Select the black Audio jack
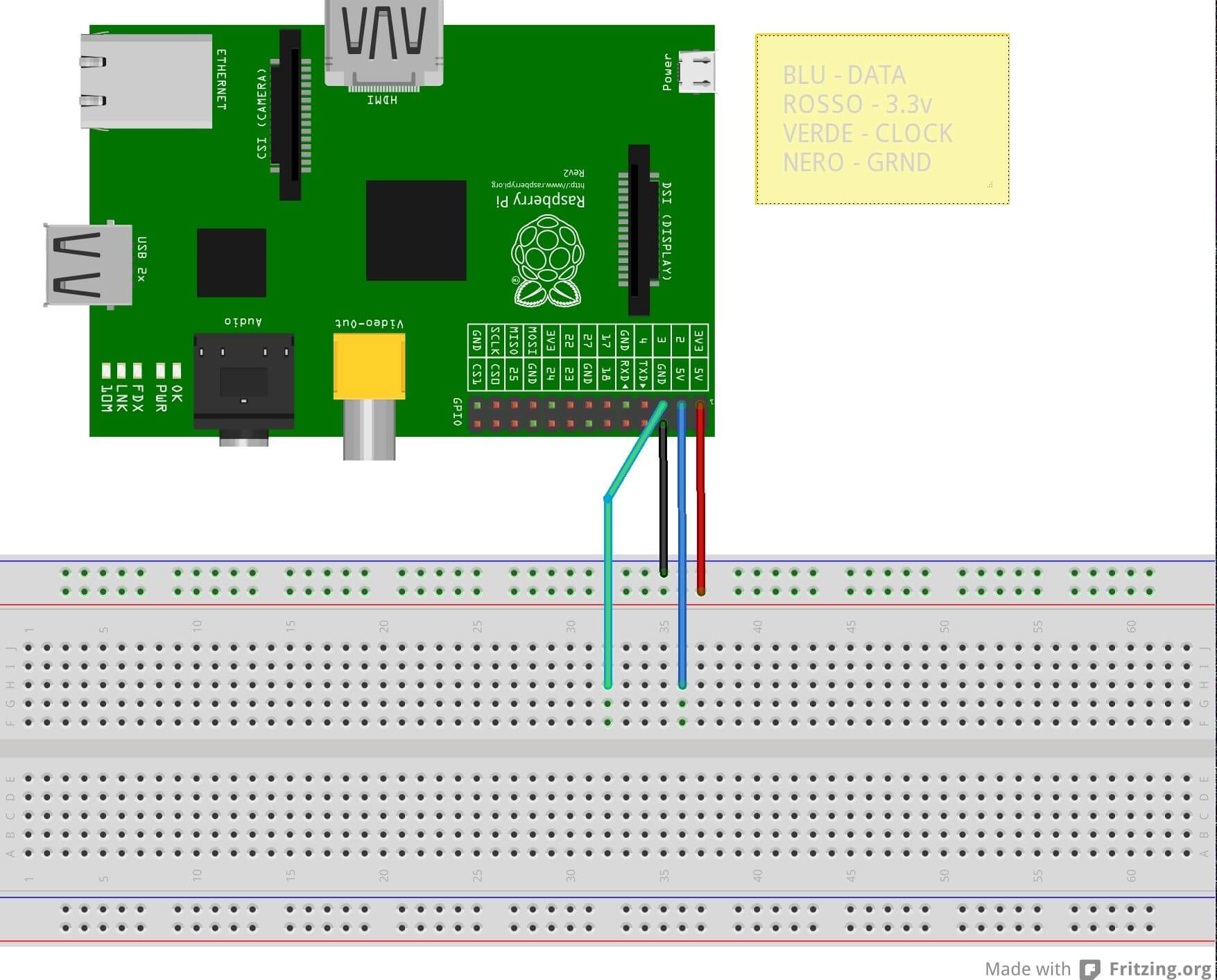This screenshot has width=1217, height=980. point(243,390)
